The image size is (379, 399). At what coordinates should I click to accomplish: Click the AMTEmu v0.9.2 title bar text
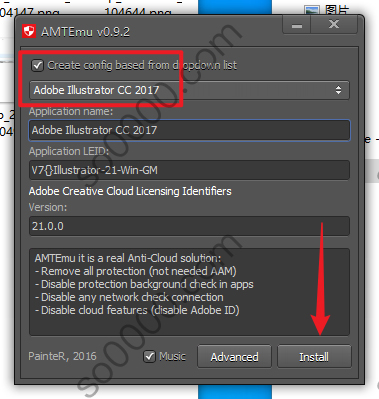[x=85, y=32]
